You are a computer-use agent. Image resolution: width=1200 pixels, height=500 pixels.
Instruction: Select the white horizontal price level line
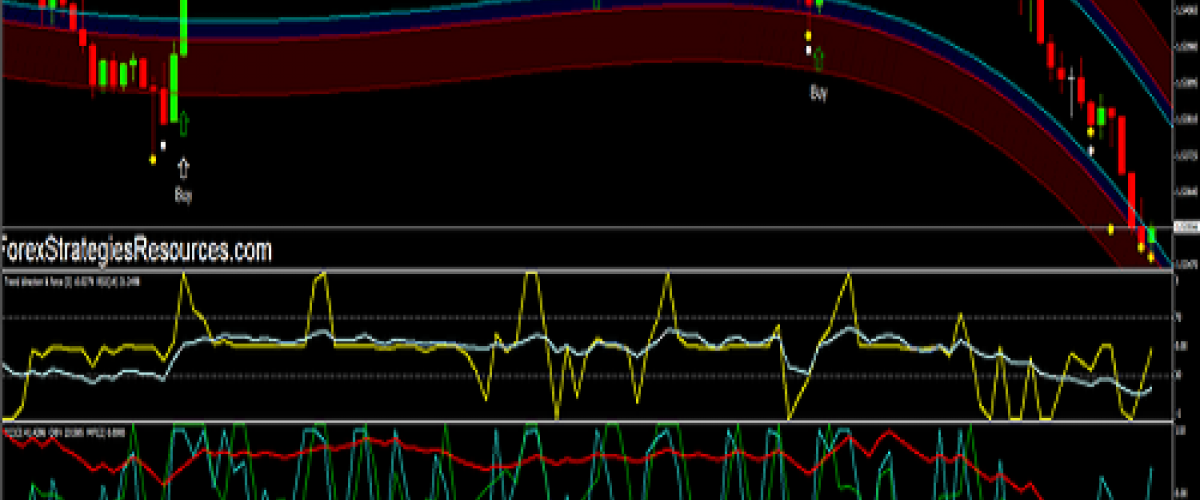(x=600, y=228)
